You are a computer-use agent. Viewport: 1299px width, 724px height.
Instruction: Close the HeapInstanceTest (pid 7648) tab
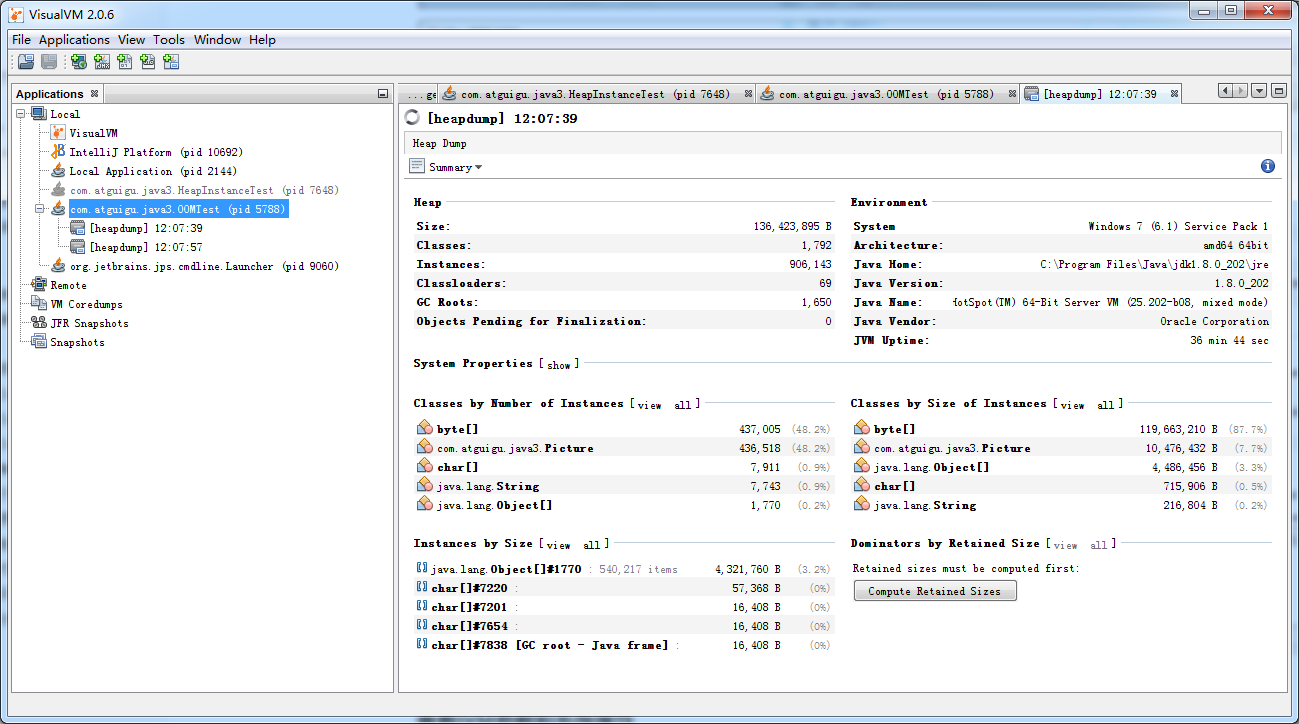point(747,94)
